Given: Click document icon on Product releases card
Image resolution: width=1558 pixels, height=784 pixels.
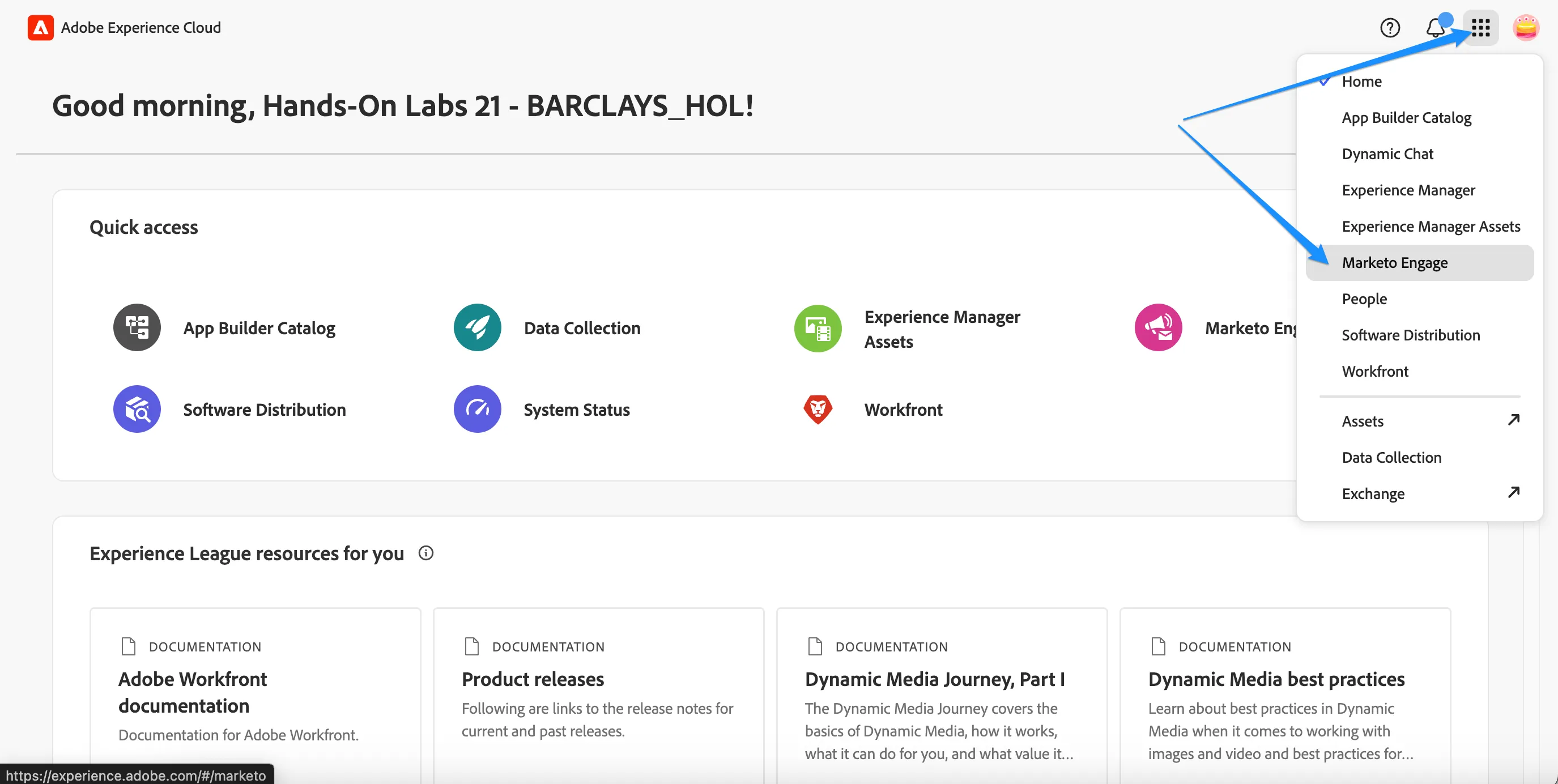Looking at the screenshot, I should [471, 646].
